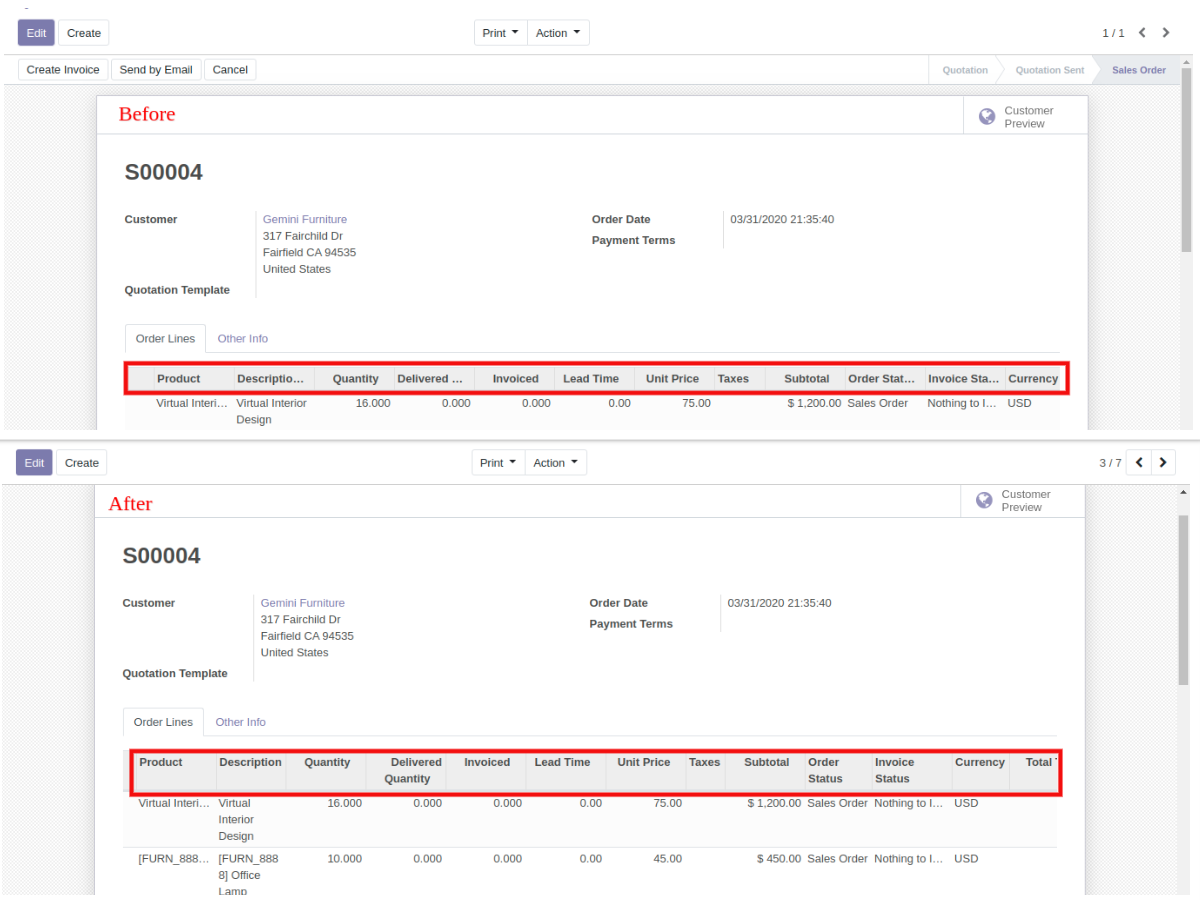Open Print dropdown next to 1 / 1 pager
The height and width of the screenshot is (900, 1200).
(500, 33)
